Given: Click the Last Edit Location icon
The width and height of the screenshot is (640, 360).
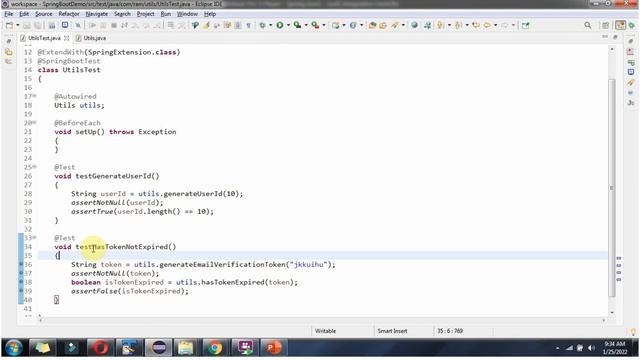Looking at the screenshot, I should coord(476,25).
